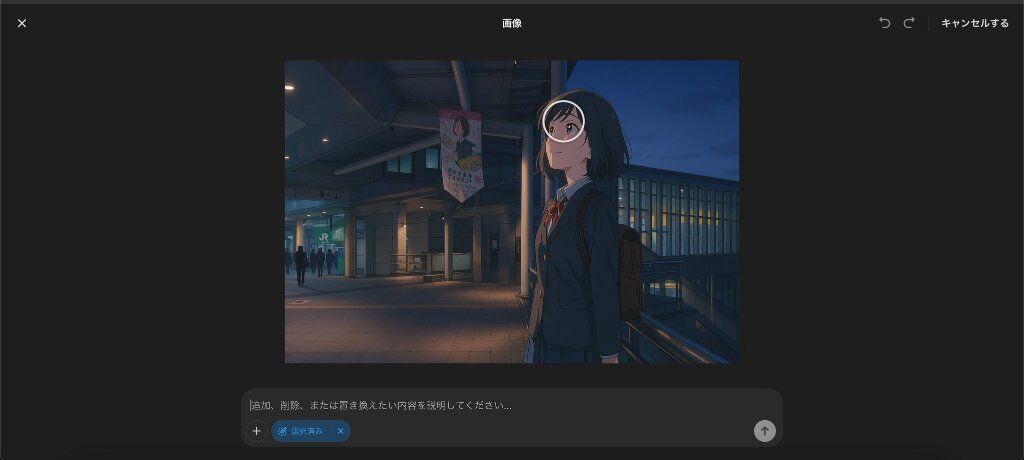Screen dimensions: 1024x460
Task: Send the edit prompt with the up-arrow button
Action: tap(765, 431)
